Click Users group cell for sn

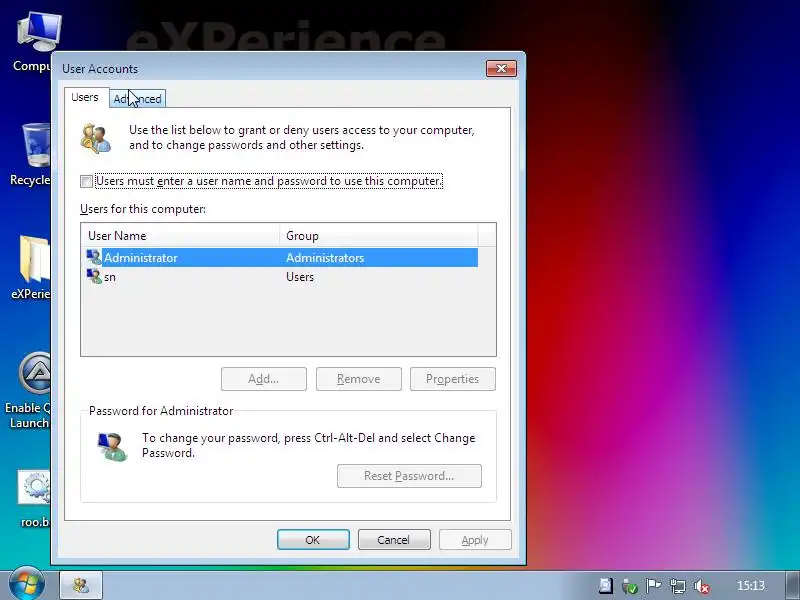click(x=300, y=277)
